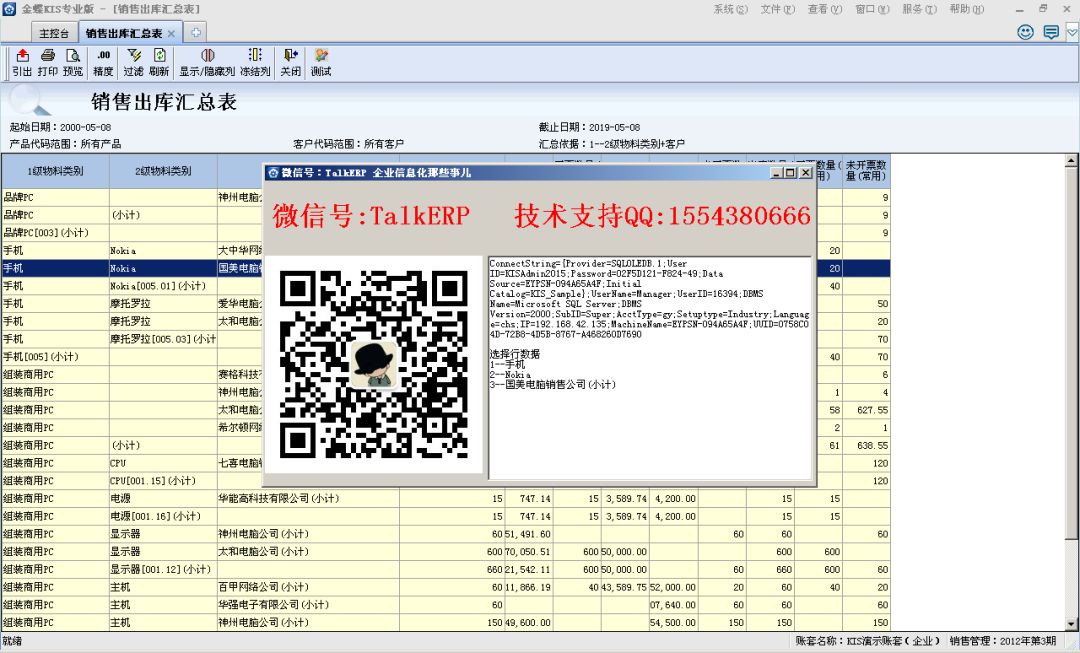Open the 服务(T) menu
Image resolution: width=1080 pixels, height=653 pixels.
[x=920, y=9]
